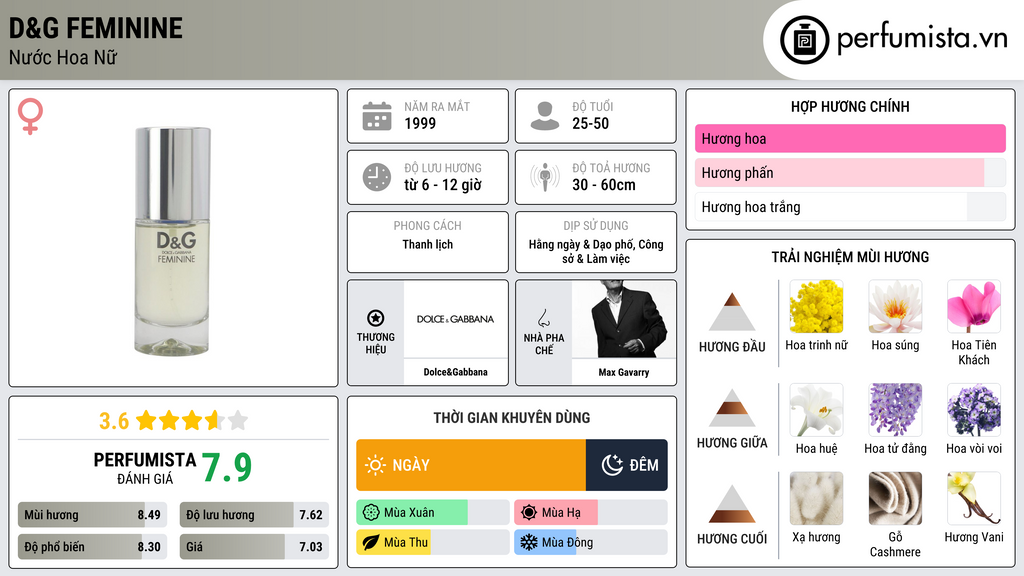Viewport: 1024px width, 576px height.
Task: Click the orange Ngày daytime bar
Action: (x=471, y=465)
